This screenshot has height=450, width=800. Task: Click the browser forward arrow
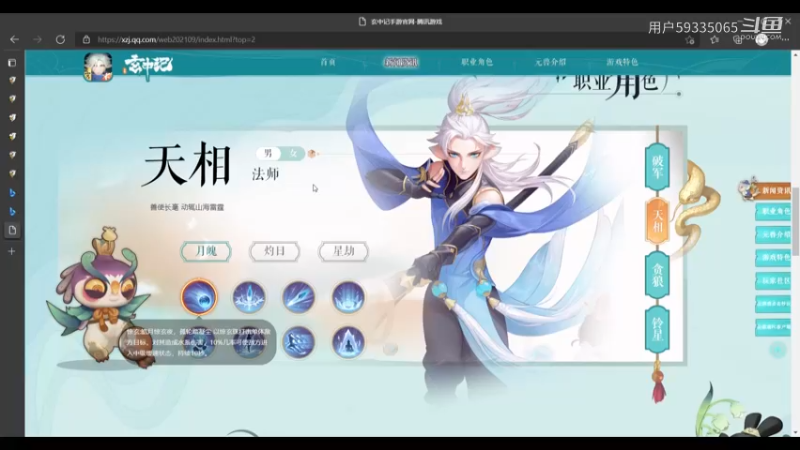pos(37,39)
